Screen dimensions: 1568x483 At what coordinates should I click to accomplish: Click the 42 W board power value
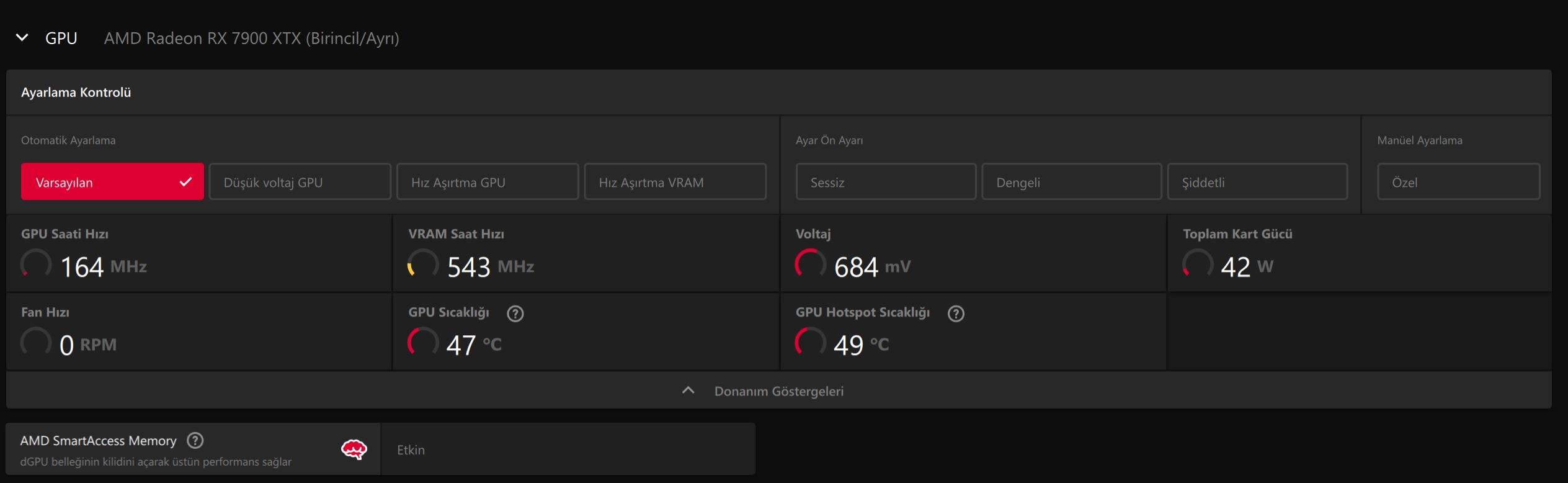1247,266
